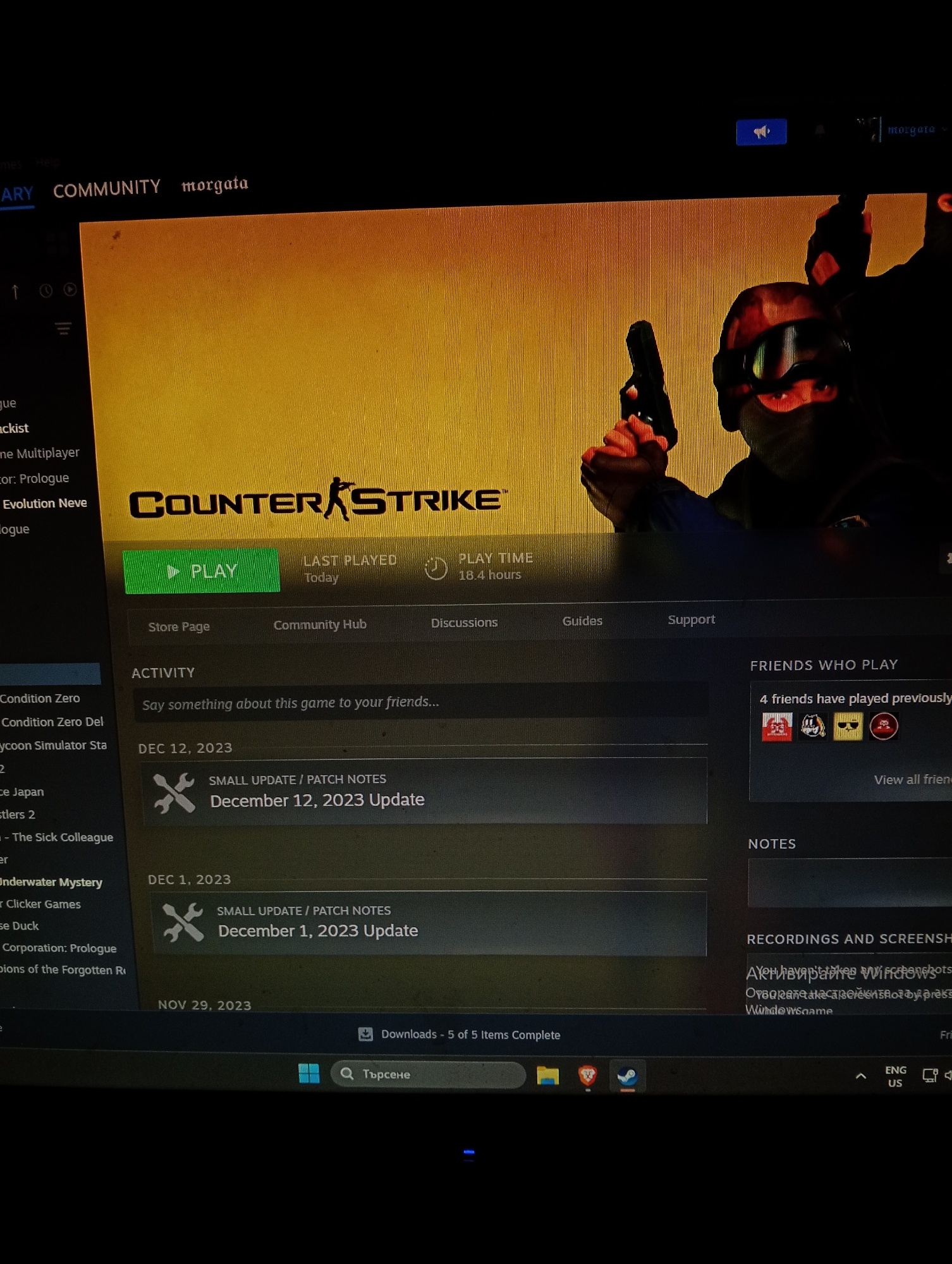The image size is (952, 1264).
Task: Open the morgata account dropdown
Action: coord(917,129)
